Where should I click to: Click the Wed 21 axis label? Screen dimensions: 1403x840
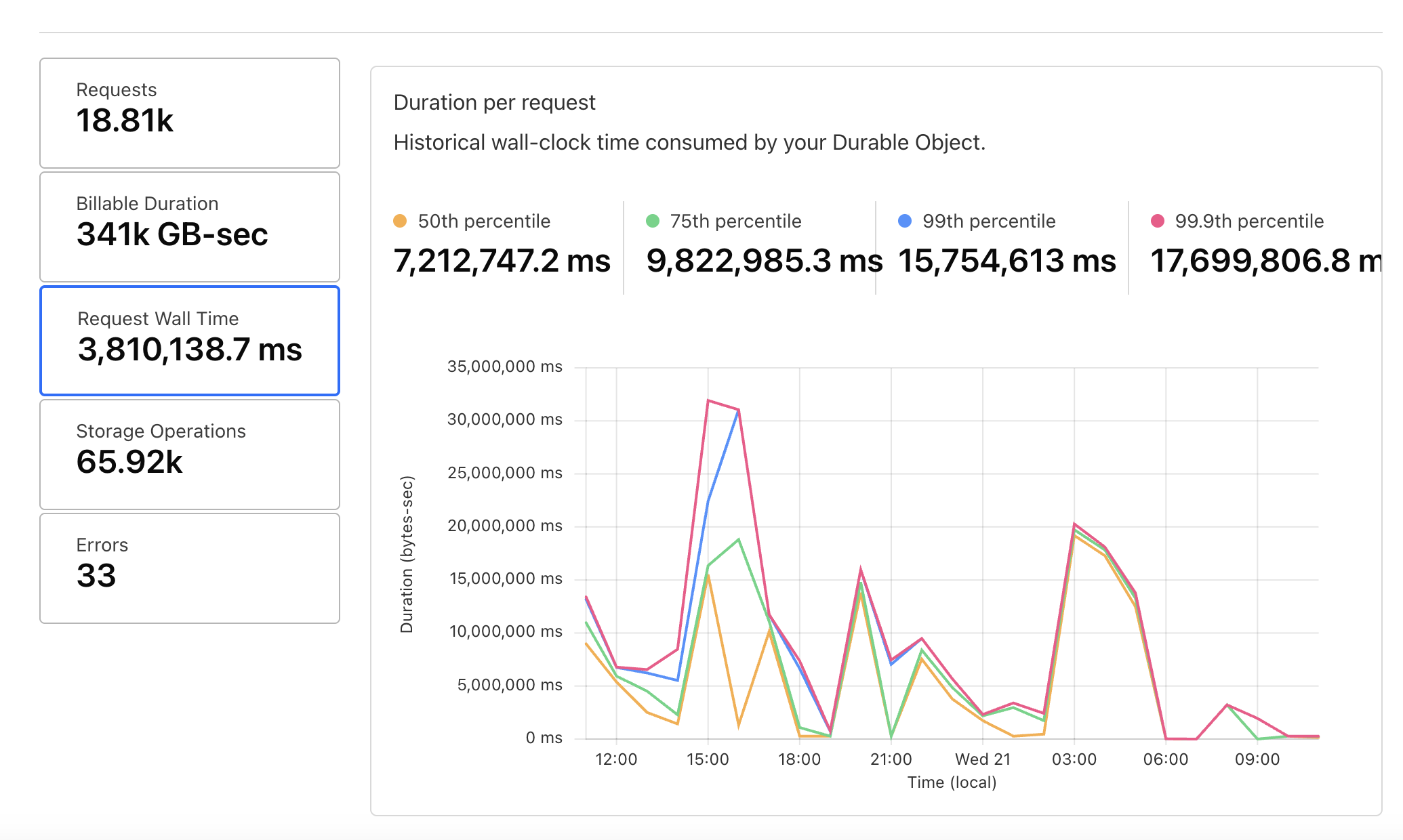pyautogui.click(x=982, y=759)
